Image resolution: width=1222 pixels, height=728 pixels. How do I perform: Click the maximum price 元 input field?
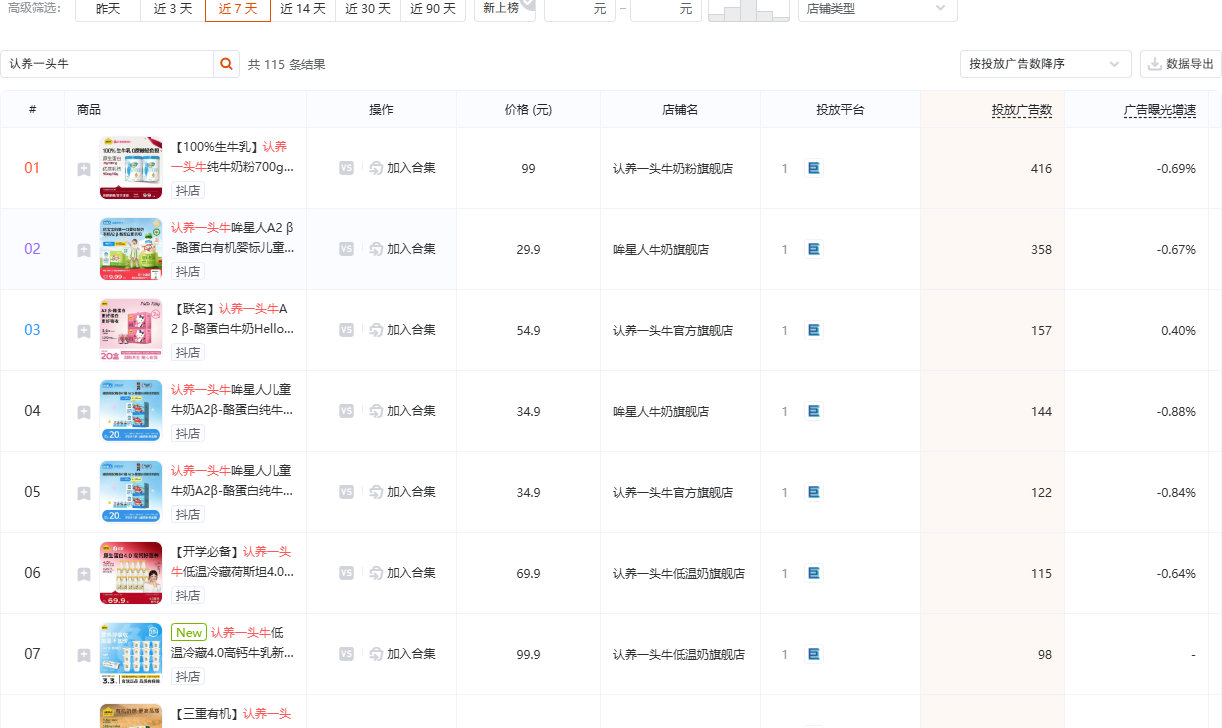665,8
